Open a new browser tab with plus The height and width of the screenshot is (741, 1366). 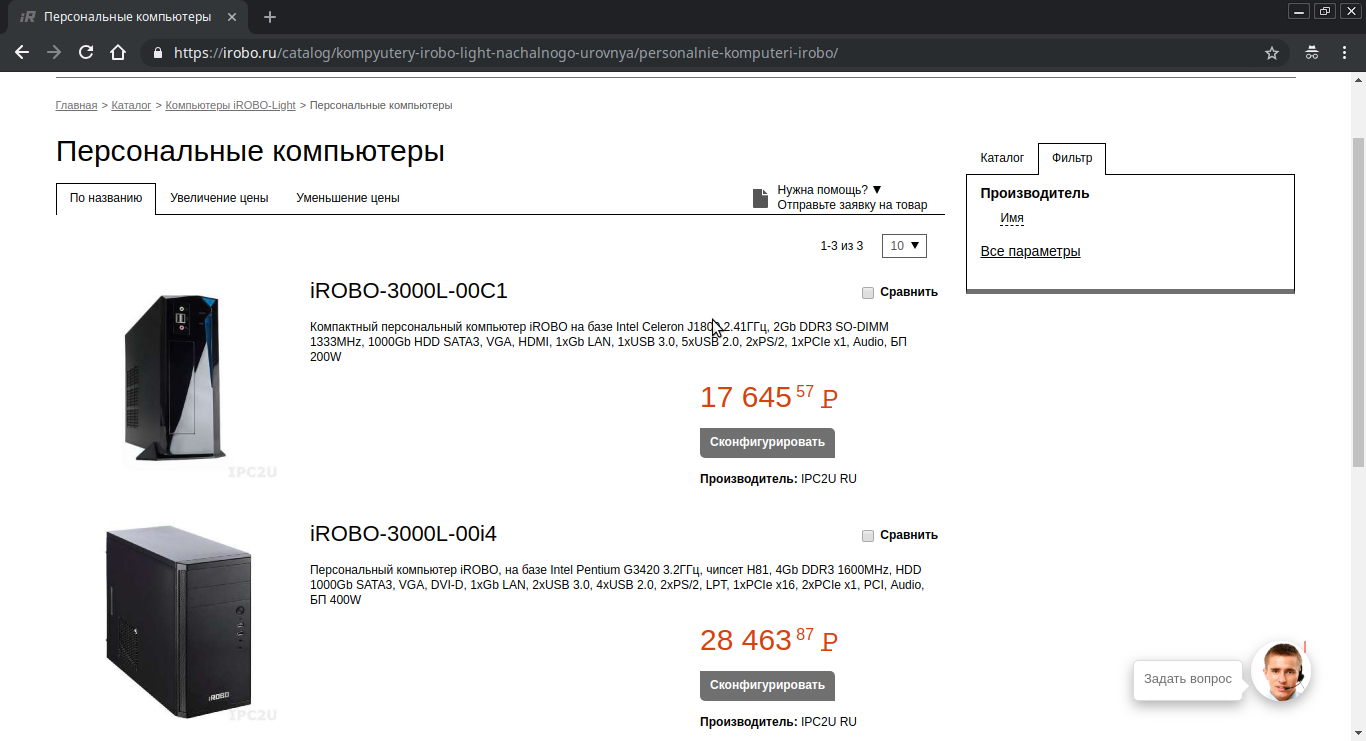click(270, 17)
